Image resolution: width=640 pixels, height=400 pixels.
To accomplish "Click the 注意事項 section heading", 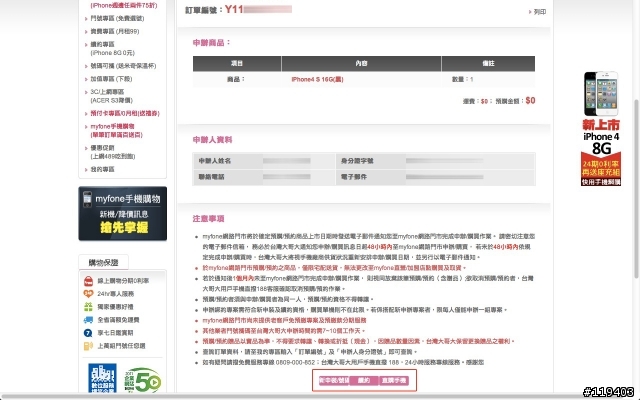I will click(x=209, y=219).
